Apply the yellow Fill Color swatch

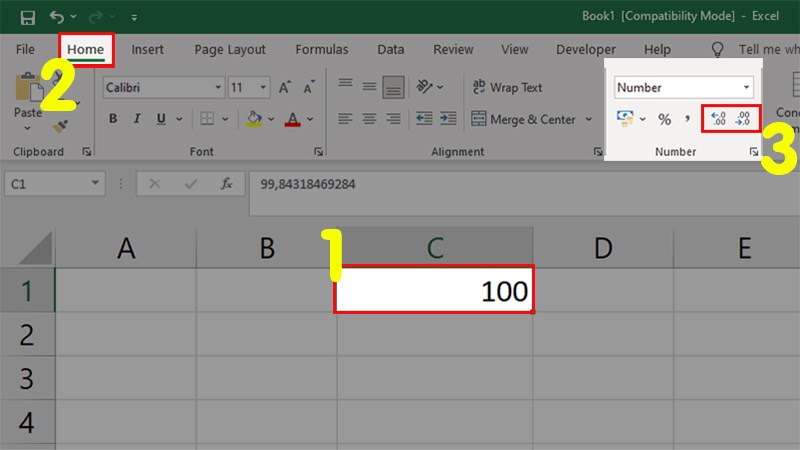click(254, 119)
